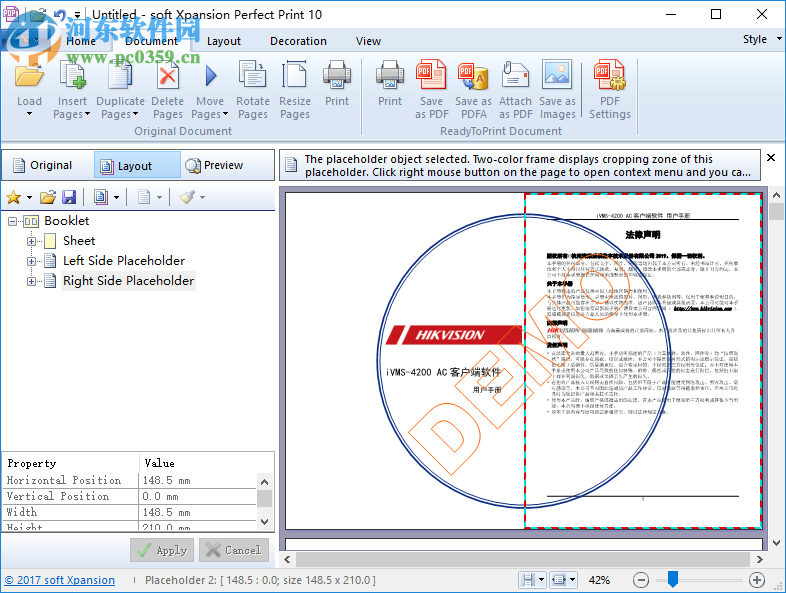Click the blank page icon in panel toolbar
Screen dimensions: 786x593
pyautogui.click(x=144, y=197)
